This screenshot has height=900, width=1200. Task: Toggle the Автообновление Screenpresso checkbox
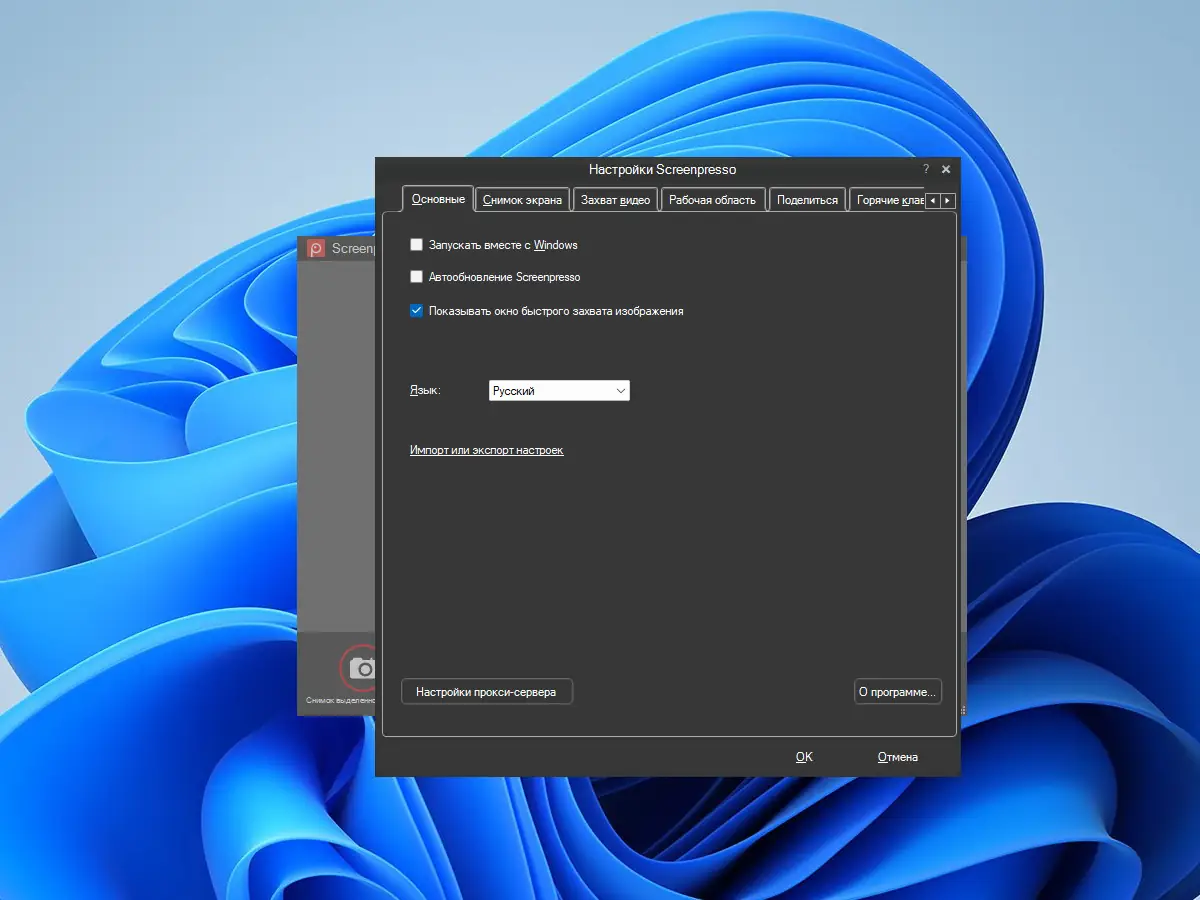point(417,277)
